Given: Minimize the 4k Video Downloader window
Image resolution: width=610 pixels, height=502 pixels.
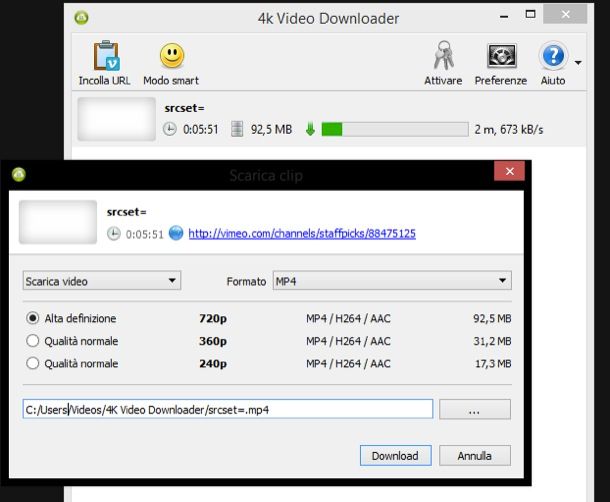Looking at the screenshot, I should [x=504, y=17].
